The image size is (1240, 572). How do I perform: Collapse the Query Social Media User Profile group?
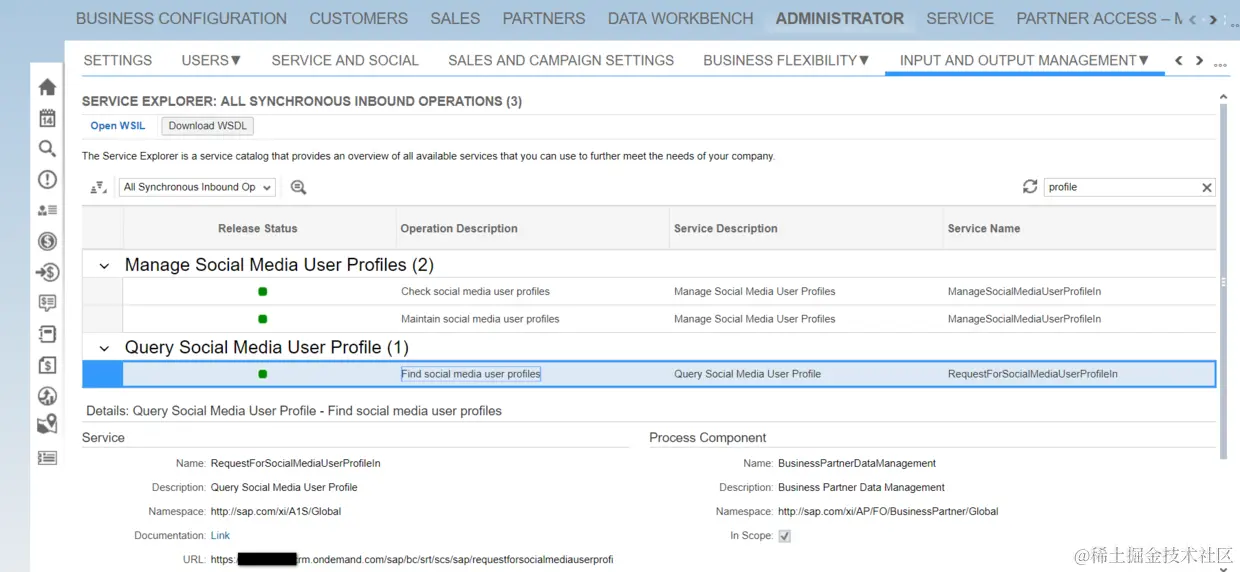[104, 348]
